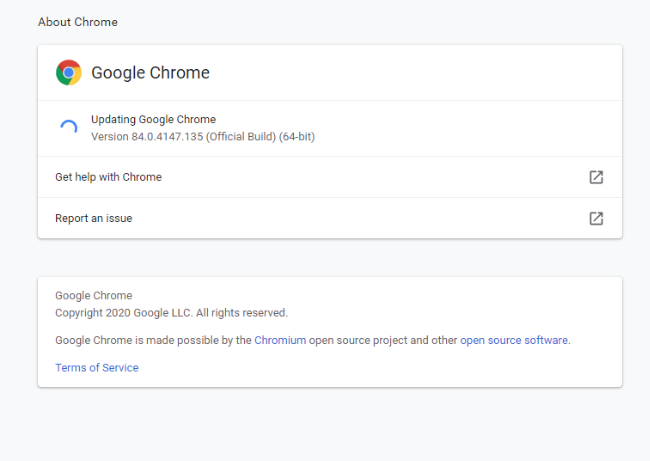Select the Get help with Chrome row

330,177
